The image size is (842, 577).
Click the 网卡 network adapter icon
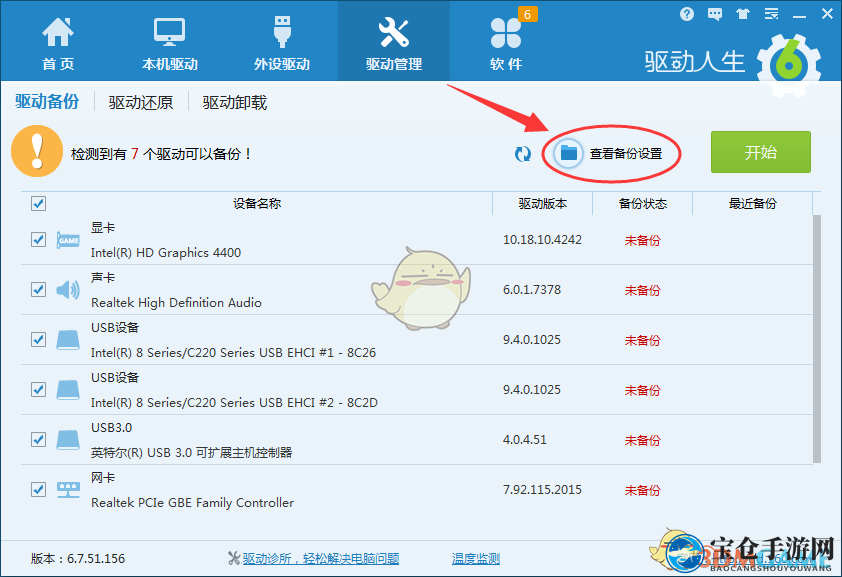click(x=68, y=490)
